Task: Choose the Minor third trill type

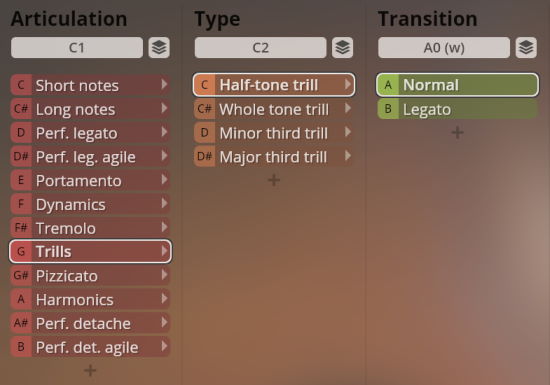Action: 274,133
